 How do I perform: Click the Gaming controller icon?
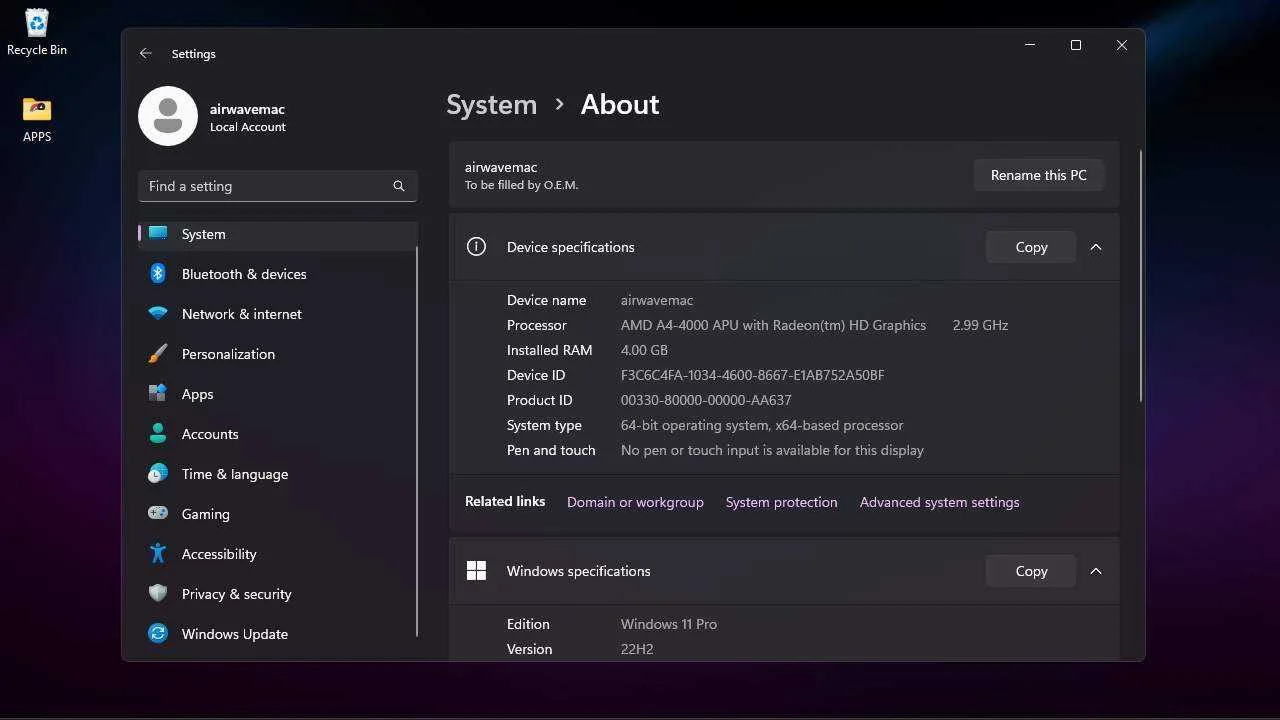[x=158, y=514]
